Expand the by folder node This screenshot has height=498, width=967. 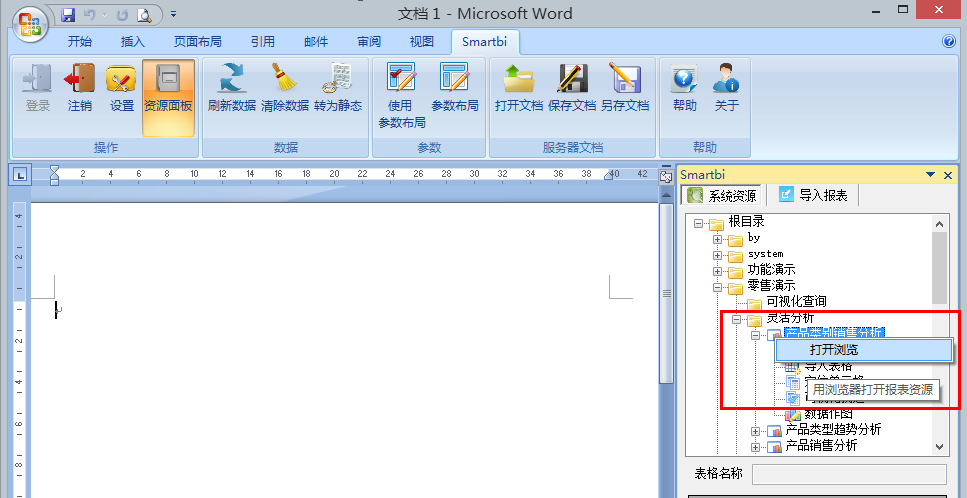coord(717,239)
